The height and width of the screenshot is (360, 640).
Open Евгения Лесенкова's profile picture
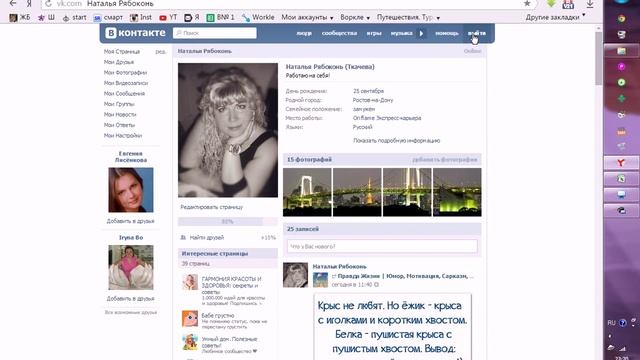coord(131,190)
